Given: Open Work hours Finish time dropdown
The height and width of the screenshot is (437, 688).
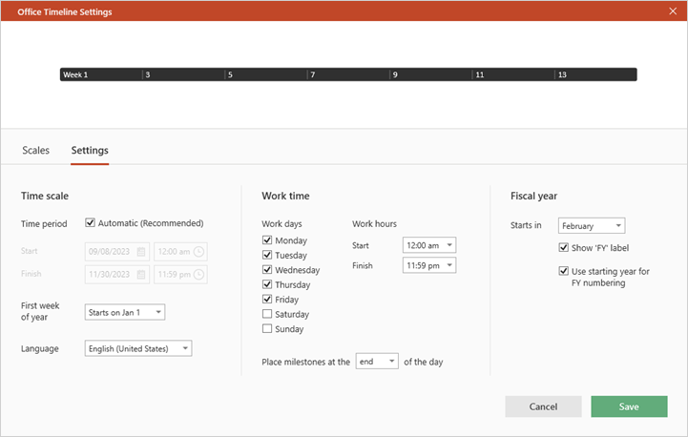Looking at the screenshot, I should (429, 265).
